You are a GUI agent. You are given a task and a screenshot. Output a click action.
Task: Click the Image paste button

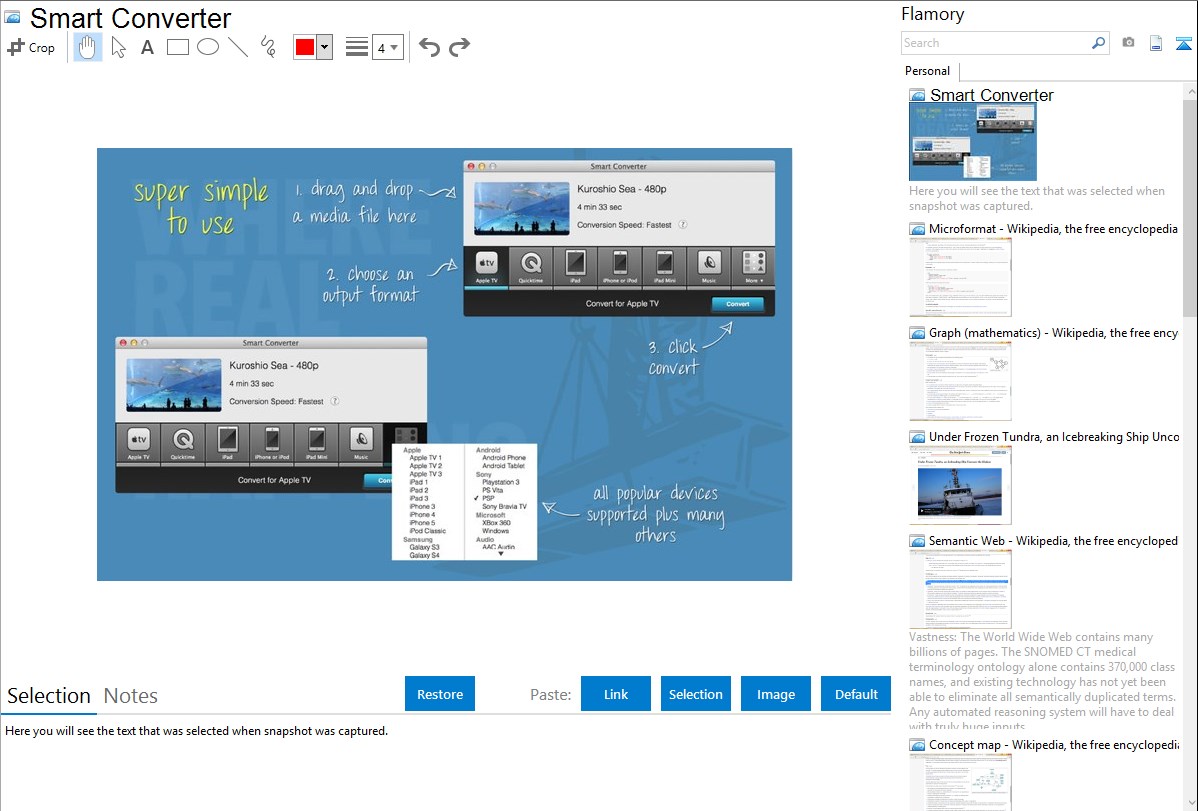coord(775,694)
